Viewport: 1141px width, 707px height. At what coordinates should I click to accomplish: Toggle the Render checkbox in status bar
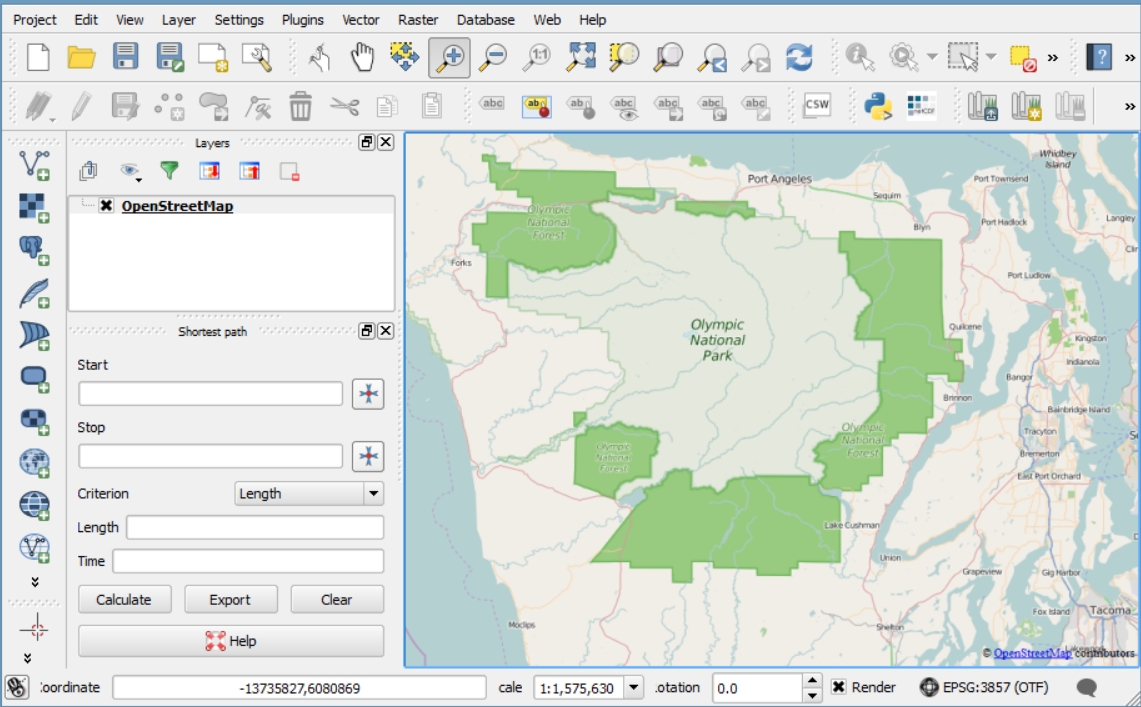[839, 688]
